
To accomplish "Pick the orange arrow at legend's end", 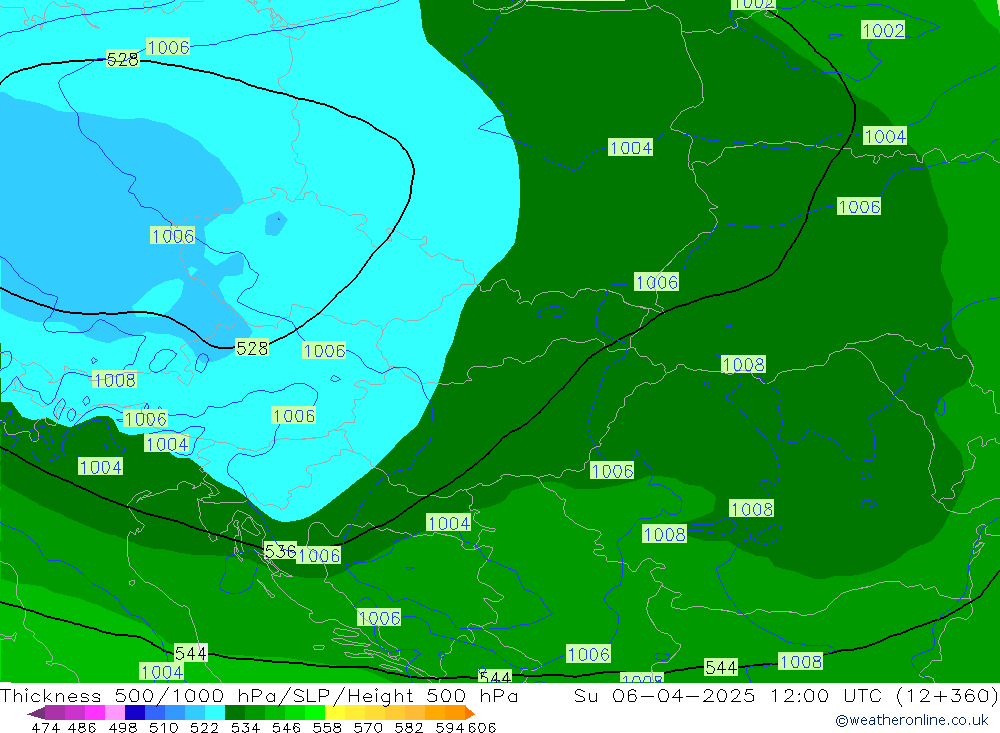I will click(x=470, y=713).
